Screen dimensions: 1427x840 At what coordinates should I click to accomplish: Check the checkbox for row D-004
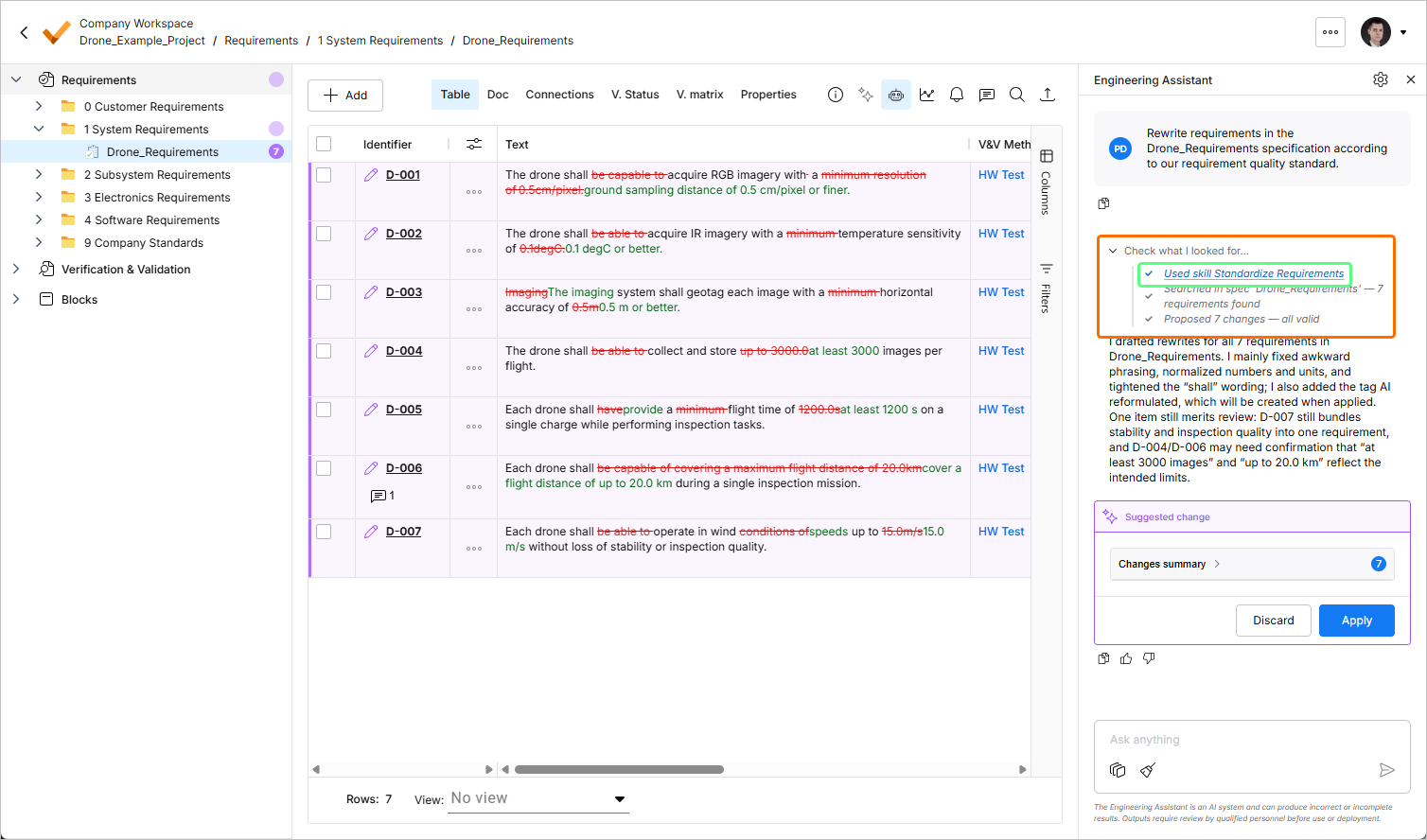coord(324,351)
